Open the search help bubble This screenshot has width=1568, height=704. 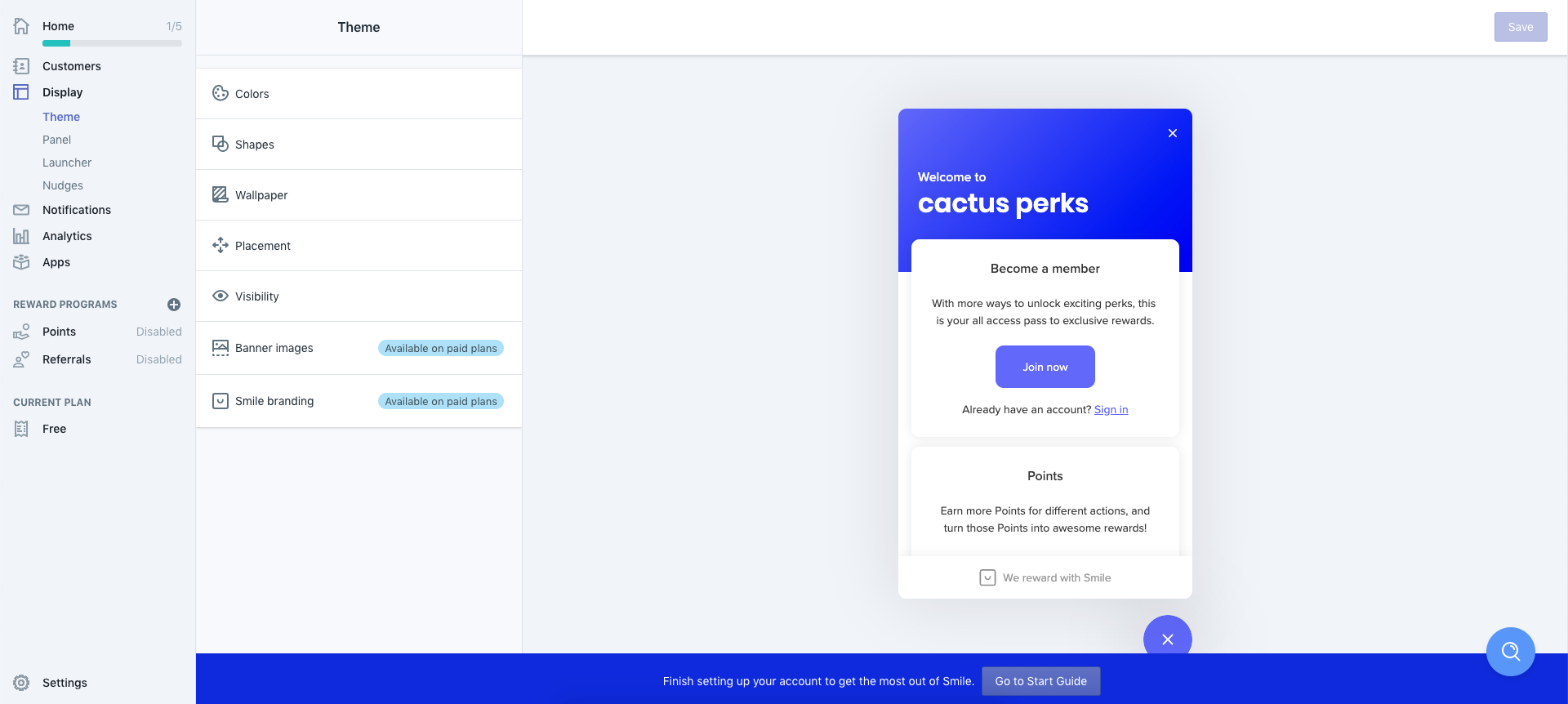pyautogui.click(x=1511, y=652)
